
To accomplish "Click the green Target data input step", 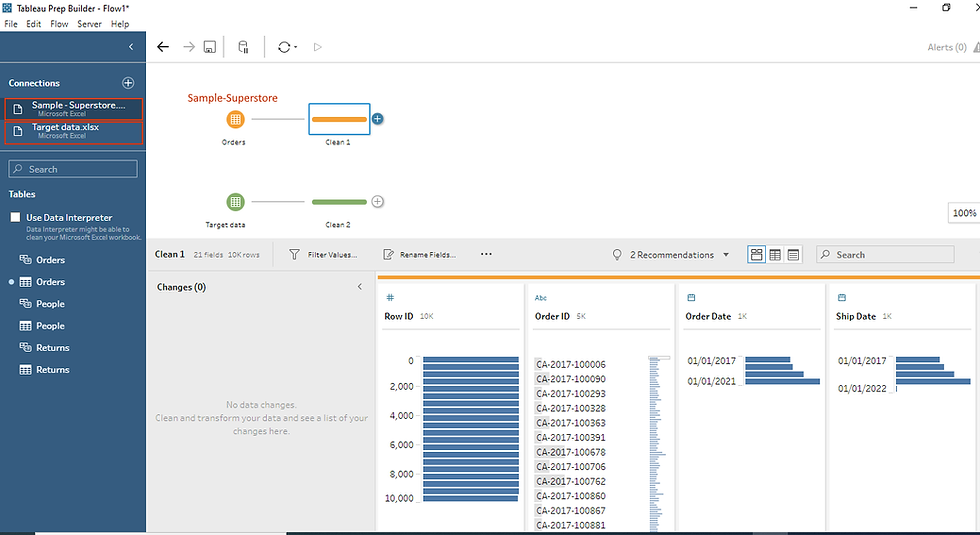I will (x=235, y=201).
